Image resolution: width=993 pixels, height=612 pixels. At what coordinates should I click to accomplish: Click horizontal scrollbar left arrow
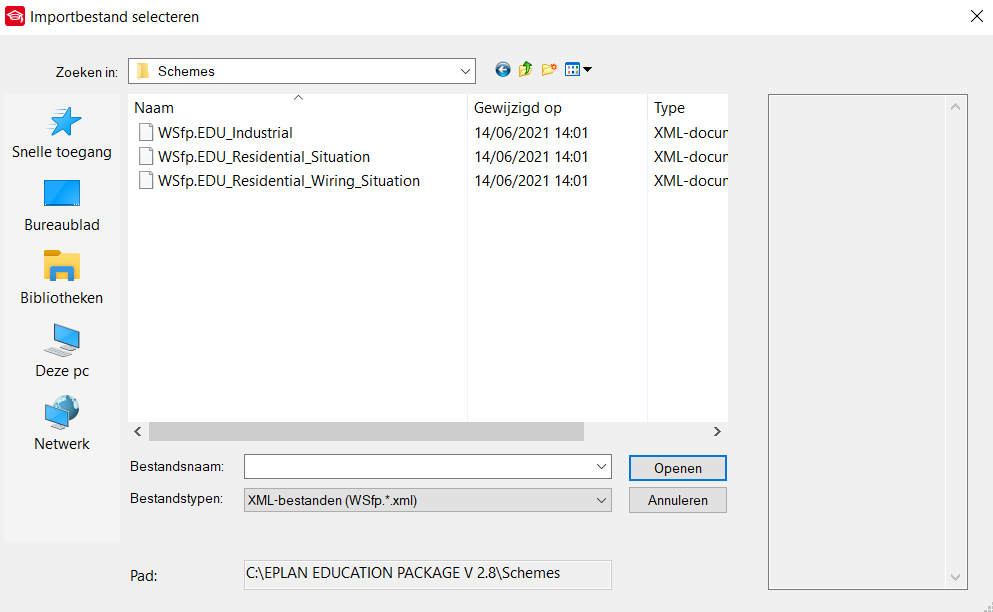138,431
